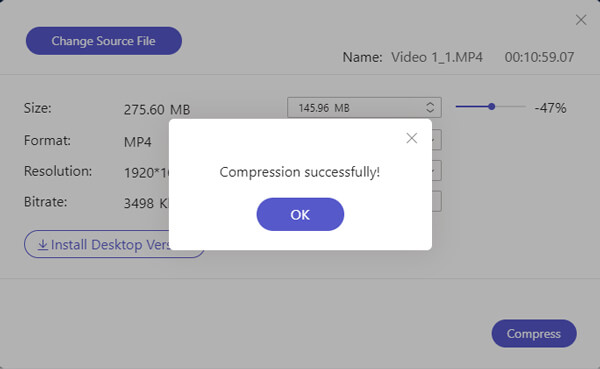600x369 pixels.
Task: Click the -47% reduction percentage label
Action: pos(550,108)
